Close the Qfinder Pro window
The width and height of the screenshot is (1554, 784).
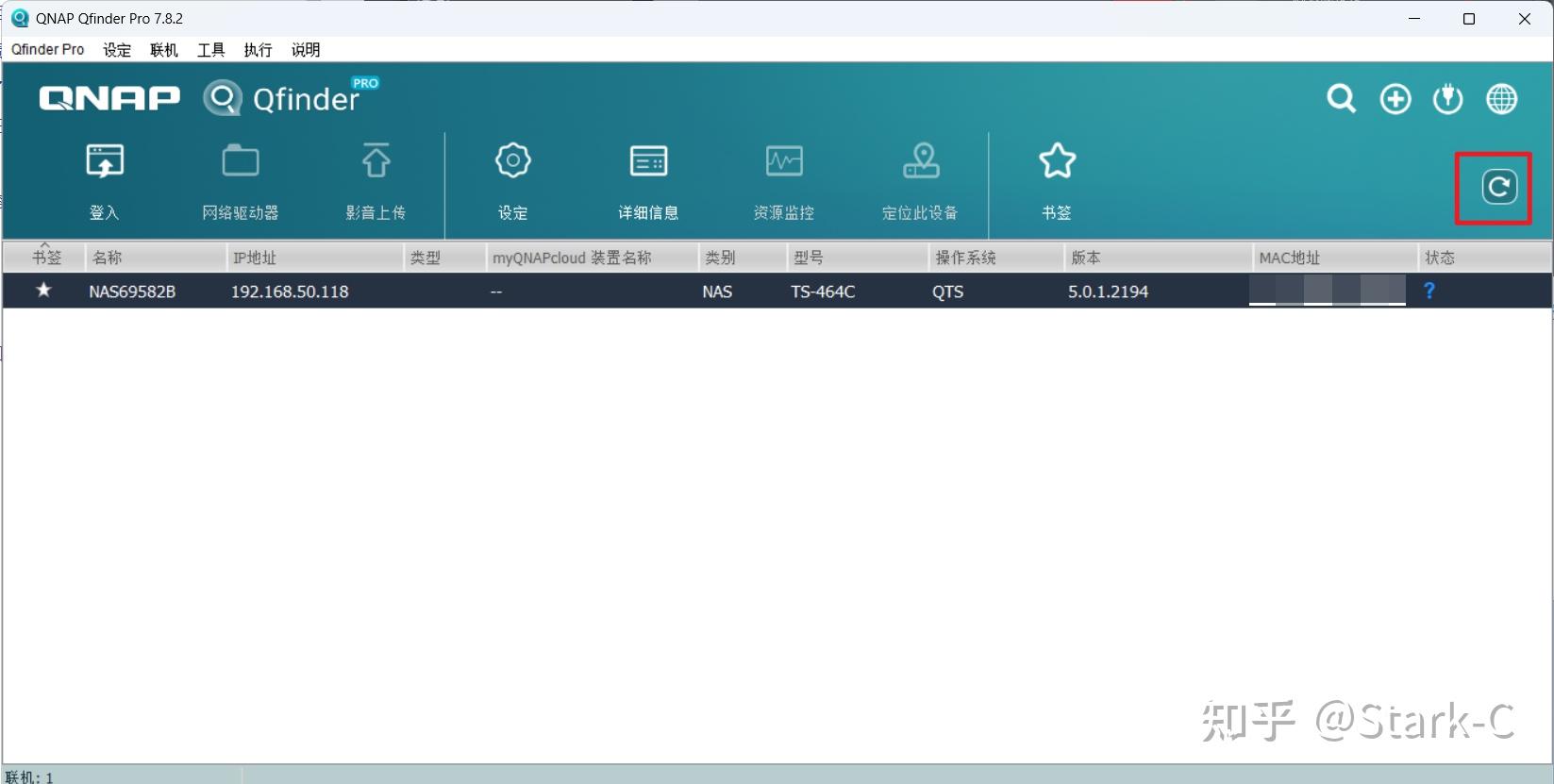coord(1524,19)
